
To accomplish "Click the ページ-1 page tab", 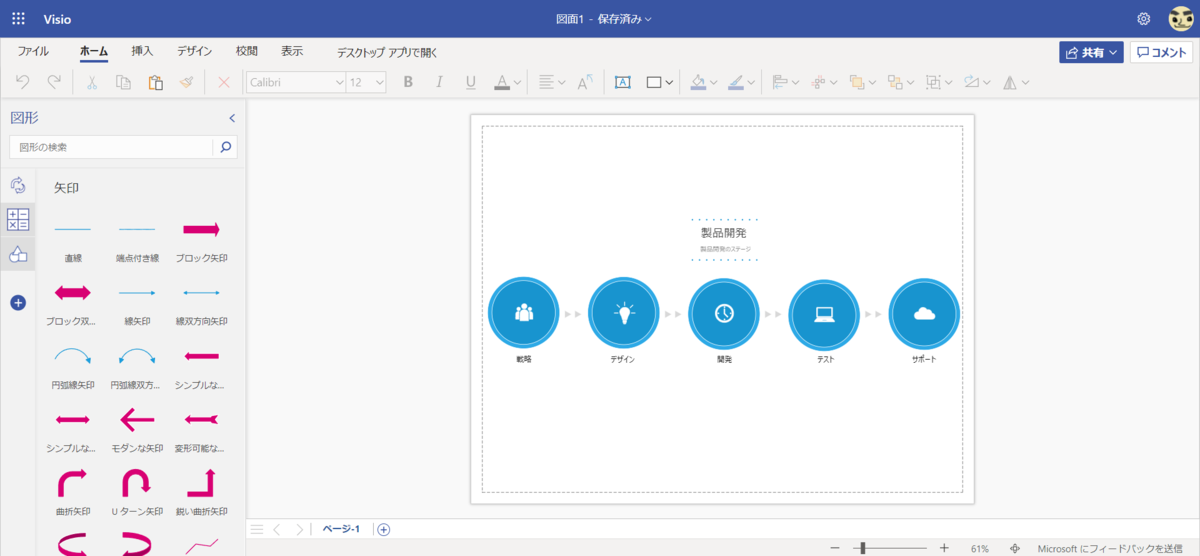I will click(x=341, y=529).
